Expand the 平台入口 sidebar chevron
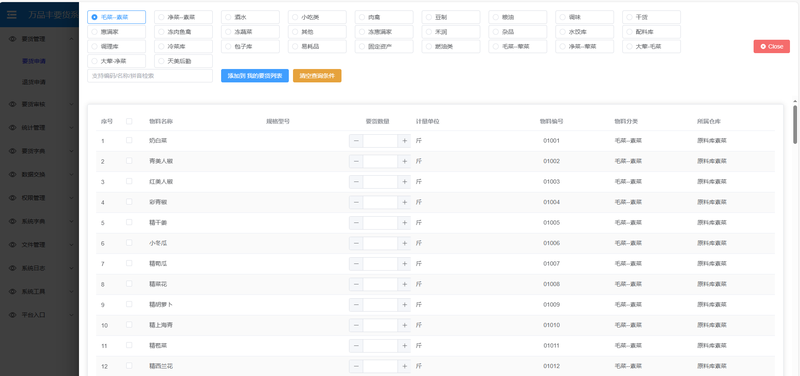This screenshot has width=800, height=376. (x=71, y=315)
